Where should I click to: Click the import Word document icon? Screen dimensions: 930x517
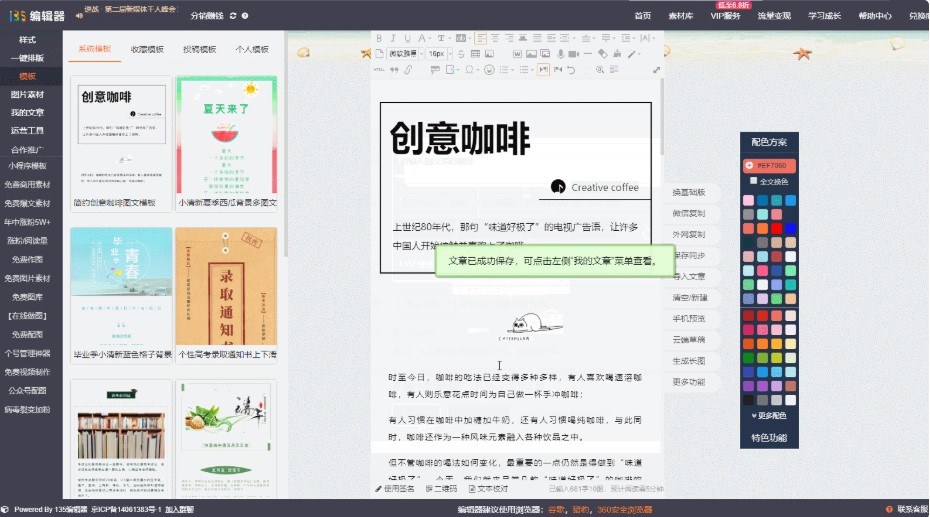pos(517,54)
